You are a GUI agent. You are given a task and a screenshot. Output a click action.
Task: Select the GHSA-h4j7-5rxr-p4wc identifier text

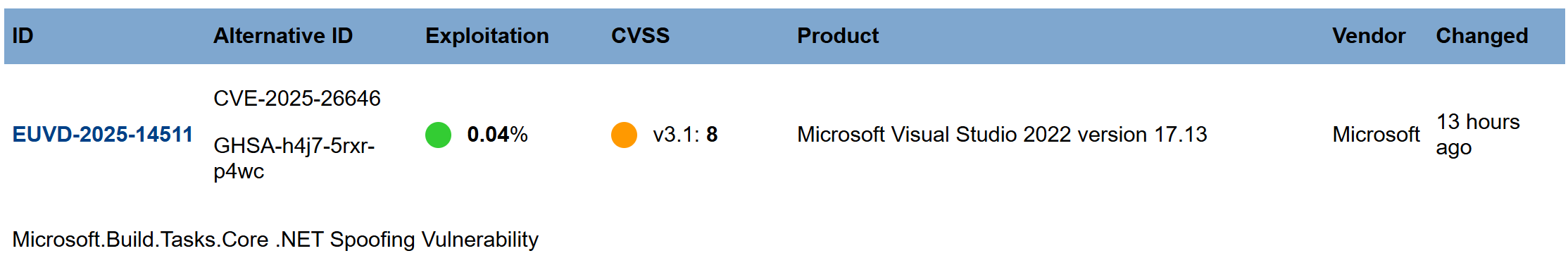coord(294,158)
